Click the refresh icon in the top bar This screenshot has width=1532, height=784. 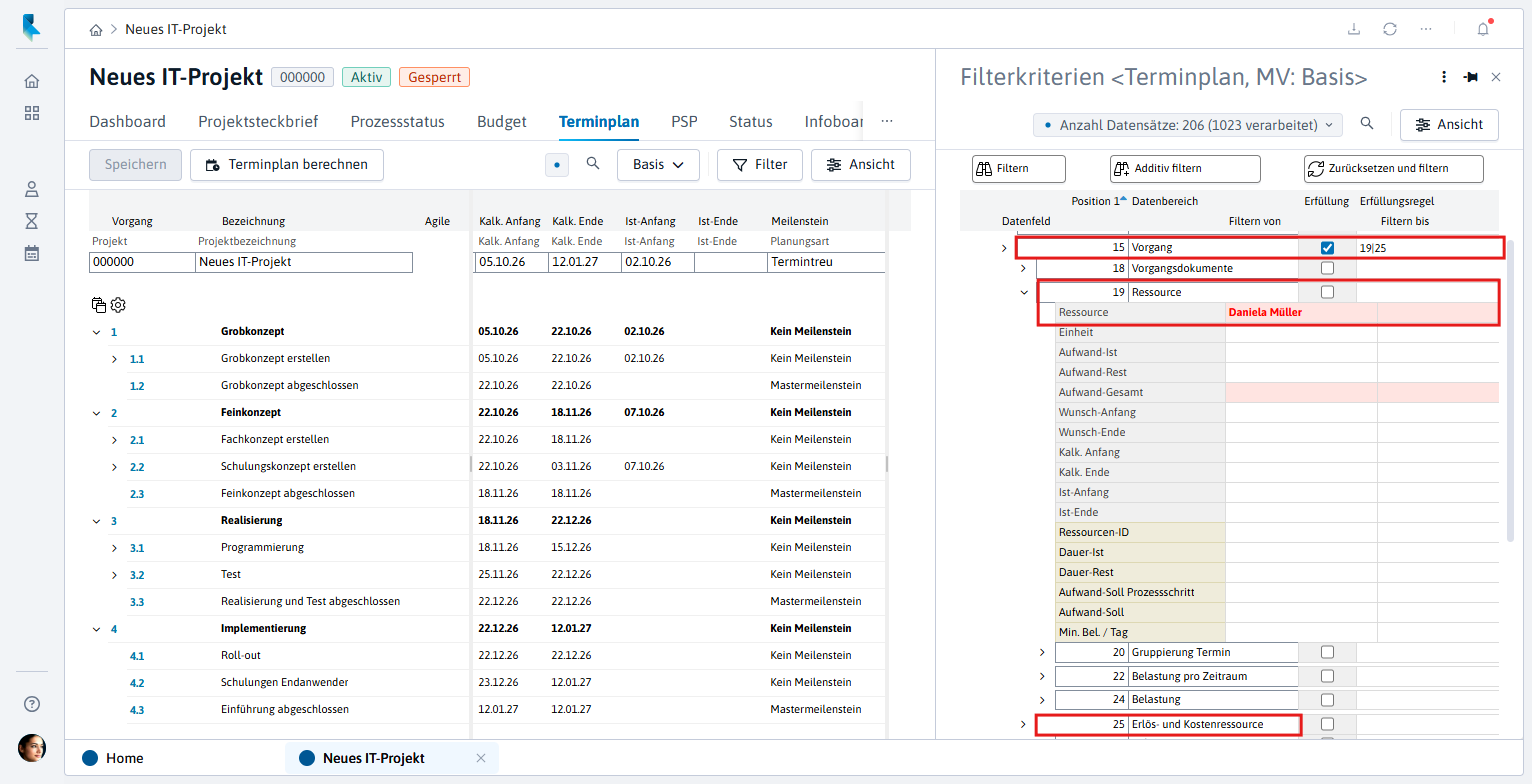coord(1390,29)
